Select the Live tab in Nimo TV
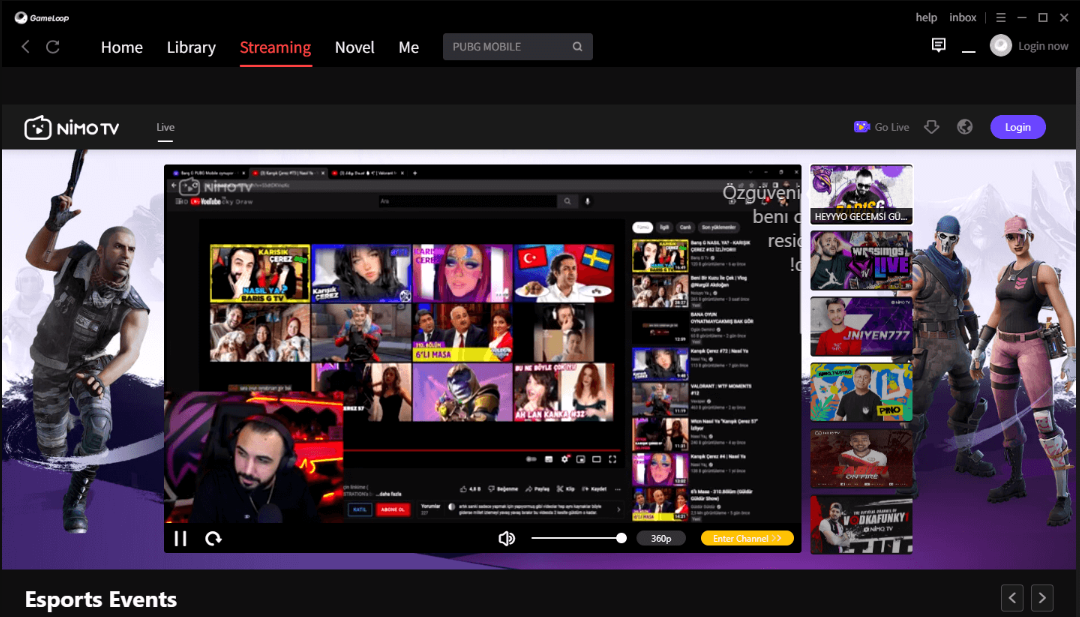The image size is (1080, 617). point(165,127)
